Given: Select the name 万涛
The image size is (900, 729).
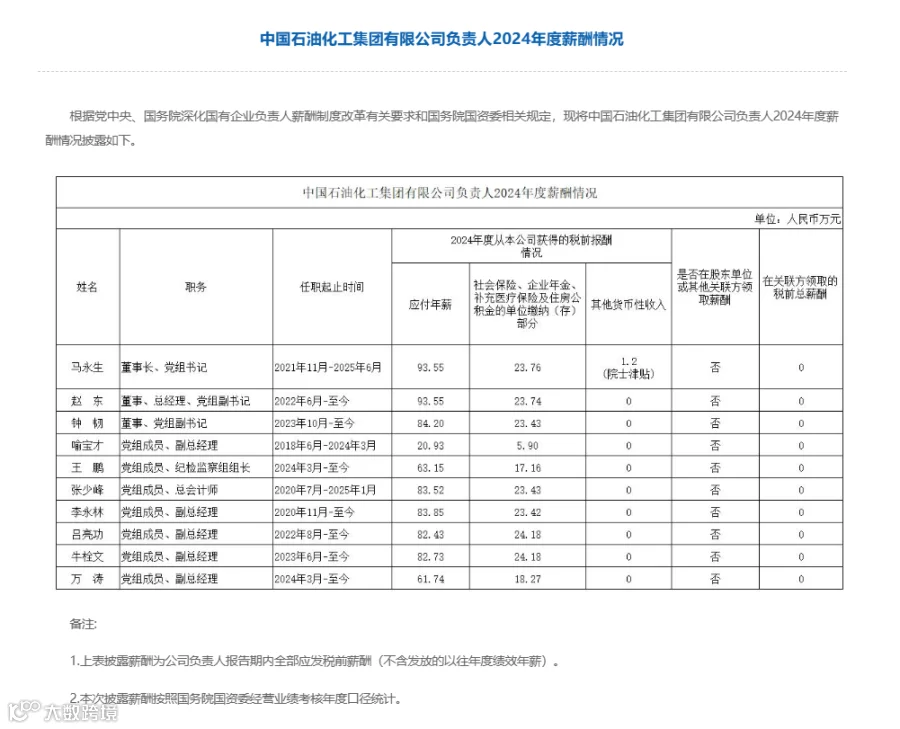Looking at the screenshot, I should (x=87, y=579).
